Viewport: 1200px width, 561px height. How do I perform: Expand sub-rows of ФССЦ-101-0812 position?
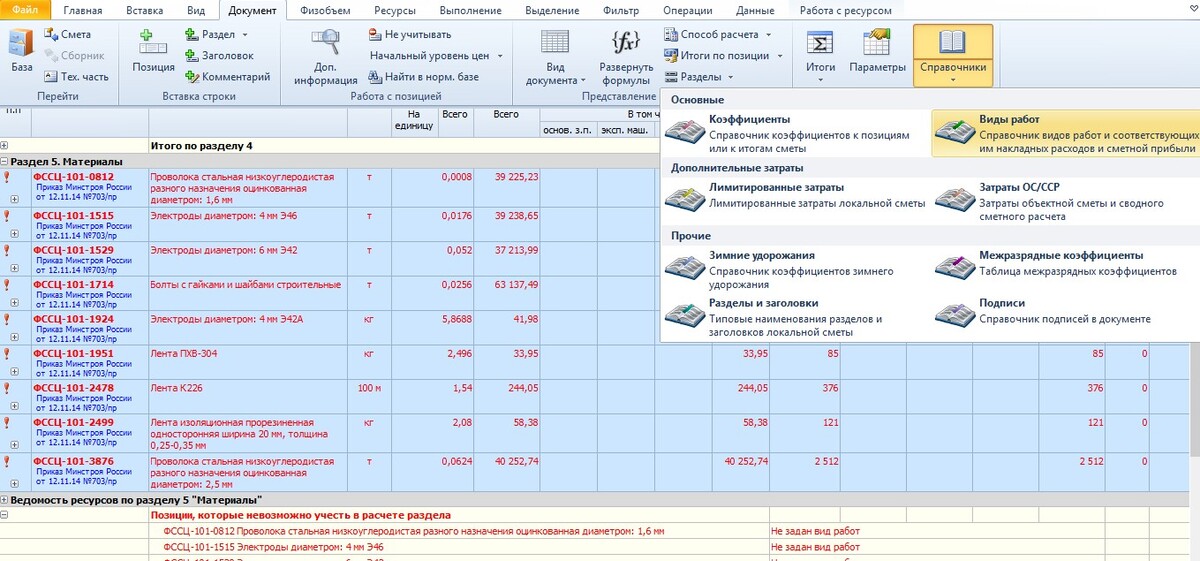15,199
